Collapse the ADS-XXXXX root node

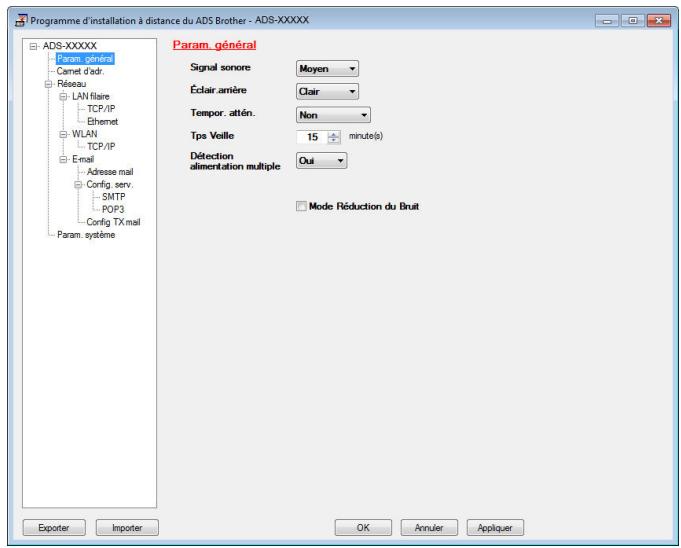click(x=33, y=46)
